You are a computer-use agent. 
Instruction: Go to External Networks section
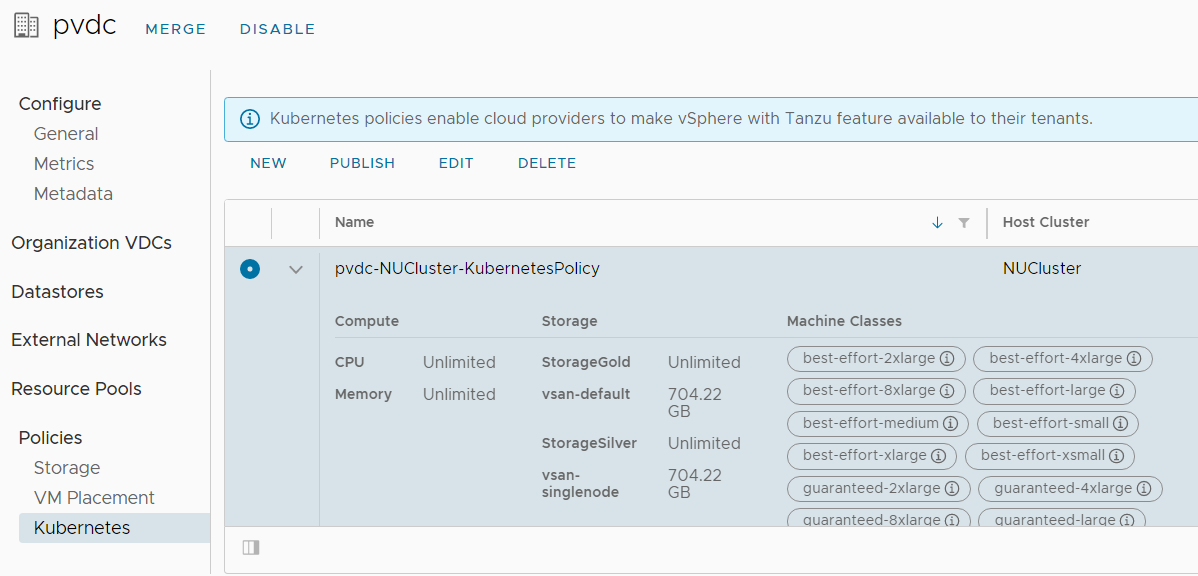coord(89,340)
